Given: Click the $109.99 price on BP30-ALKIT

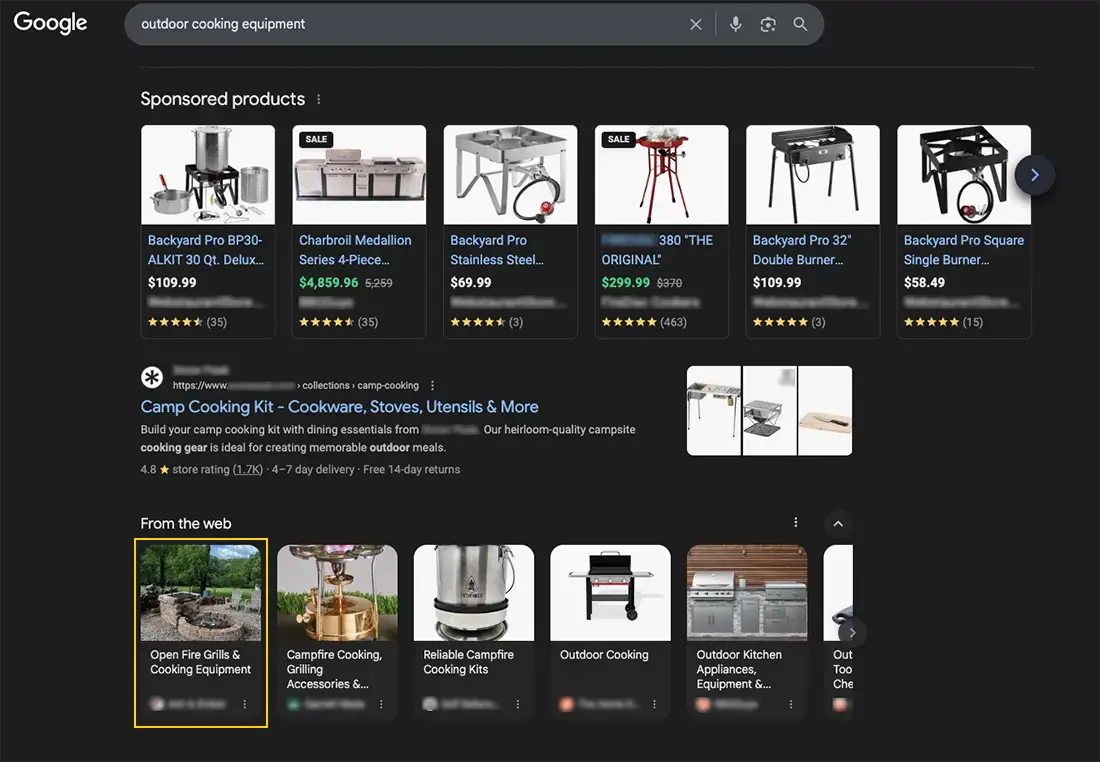Looking at the screenshot, I should (x=172, y=283).
